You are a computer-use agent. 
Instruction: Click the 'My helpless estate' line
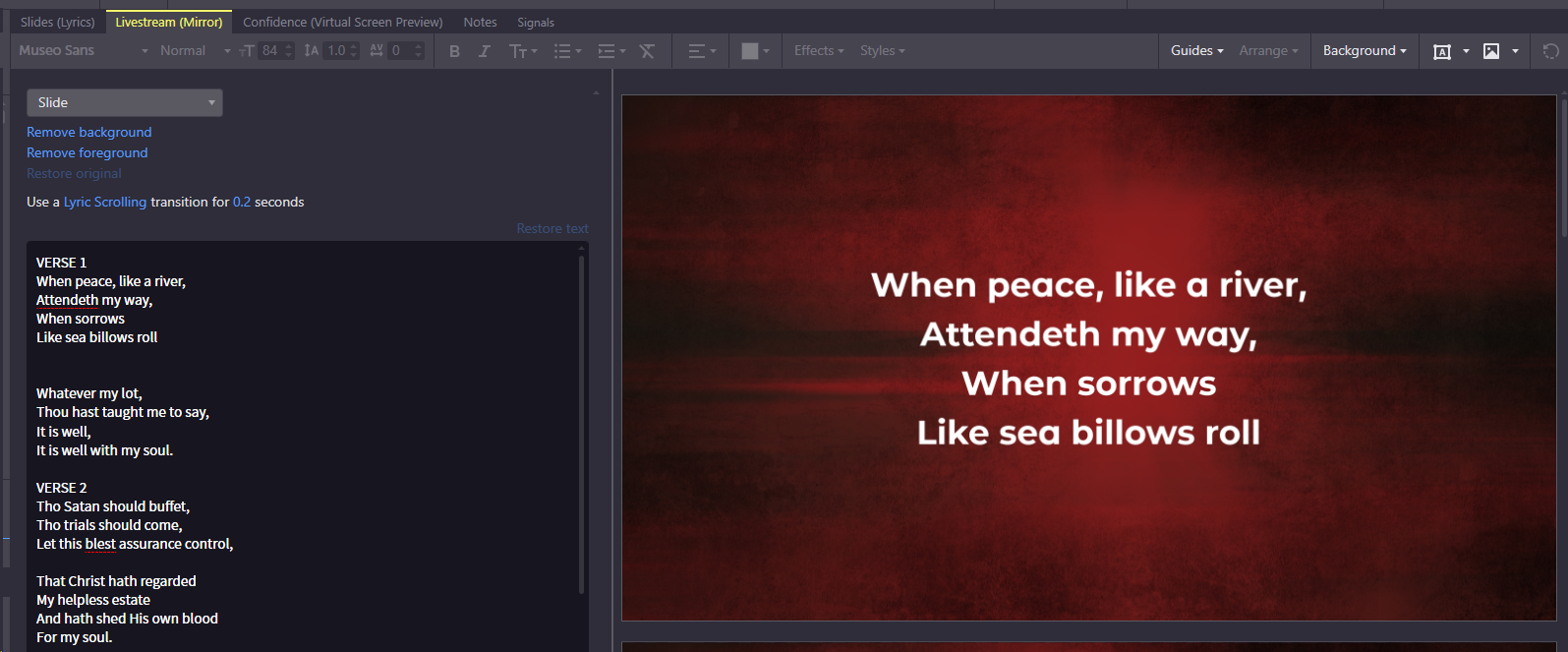[x=93, y=600]
